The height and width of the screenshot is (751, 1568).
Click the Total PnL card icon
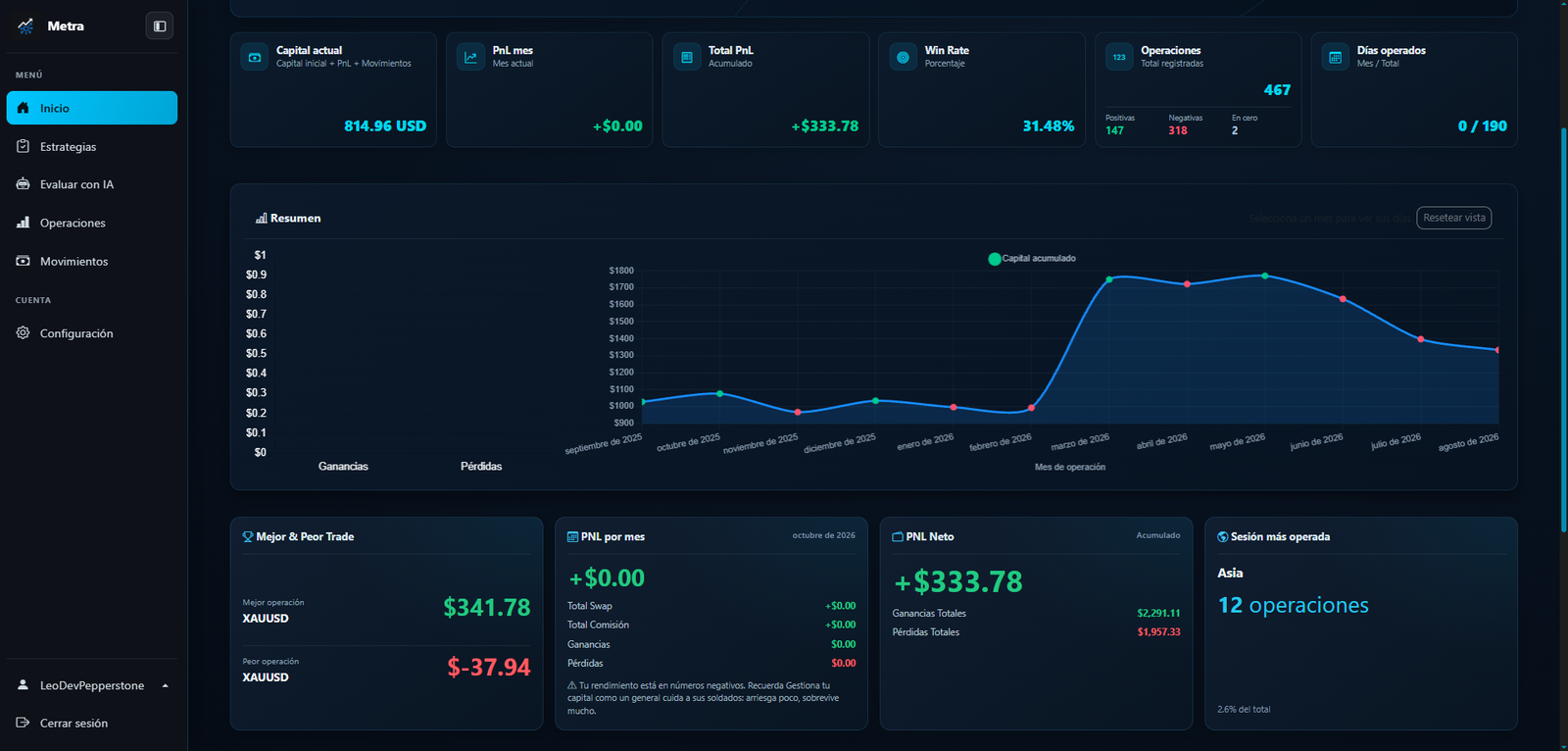687,57
